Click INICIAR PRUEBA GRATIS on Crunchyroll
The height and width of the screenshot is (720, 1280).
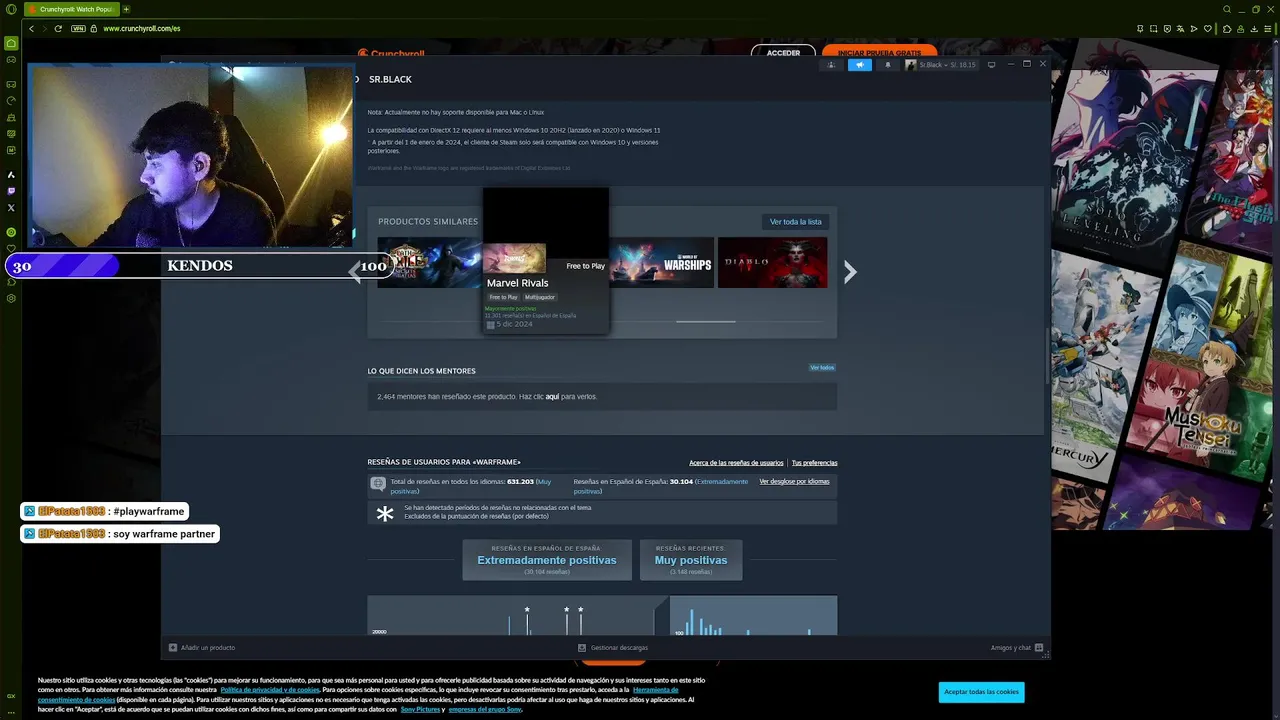point(879,53)
